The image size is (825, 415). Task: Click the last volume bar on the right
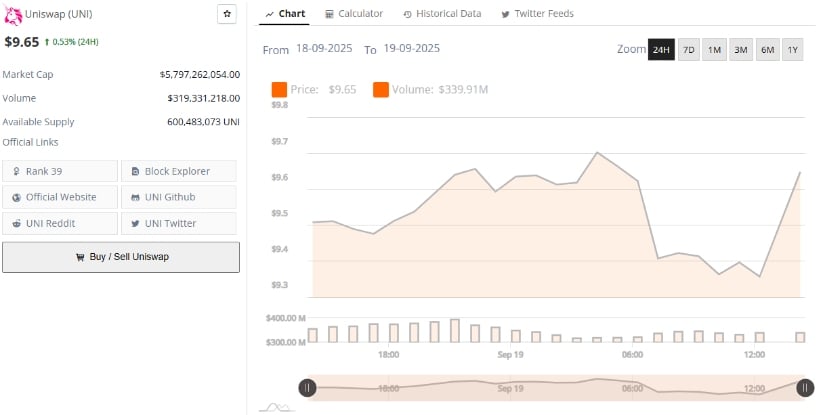[x=800, y=338]
